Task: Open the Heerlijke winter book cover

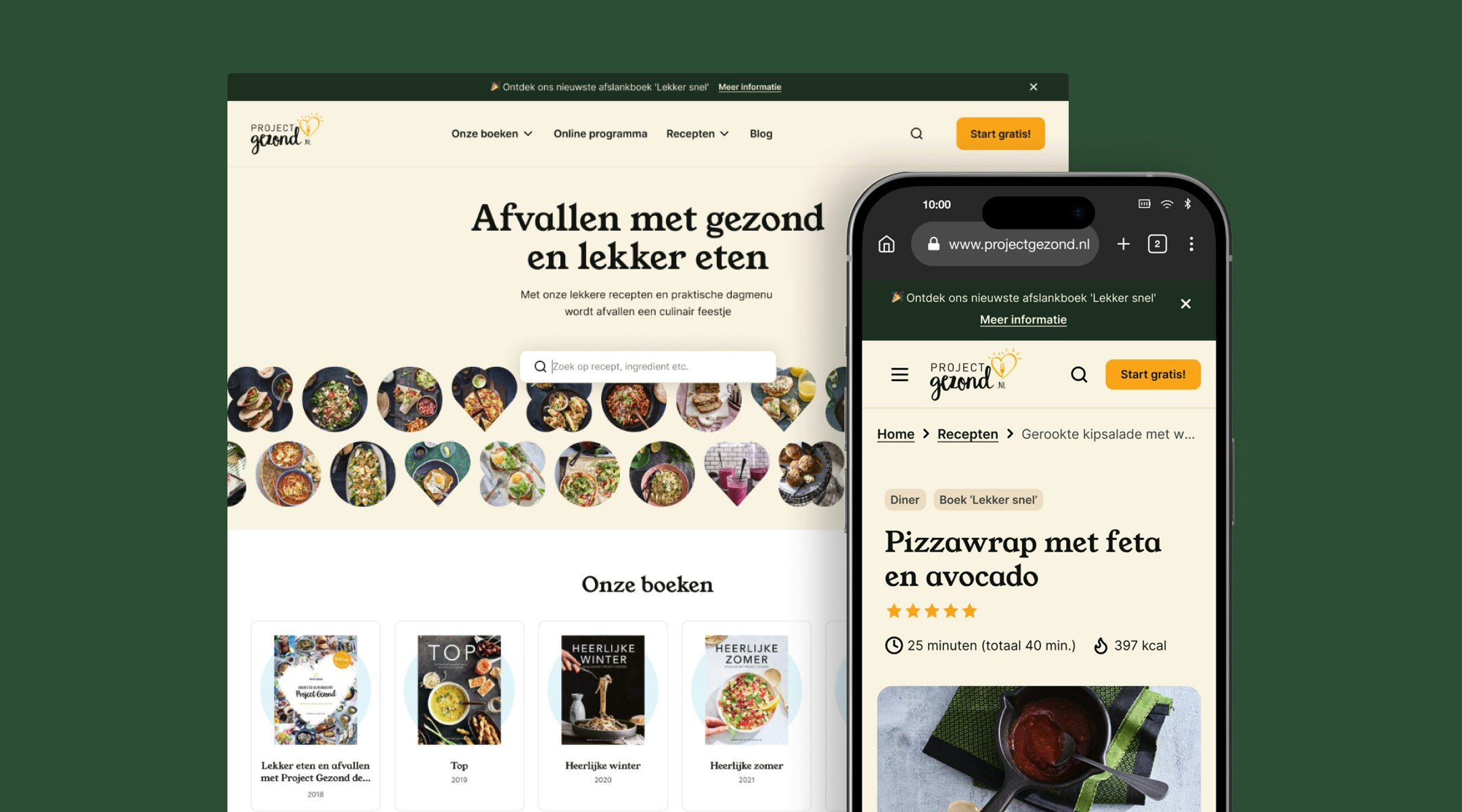Action: [x=603, y=690]
